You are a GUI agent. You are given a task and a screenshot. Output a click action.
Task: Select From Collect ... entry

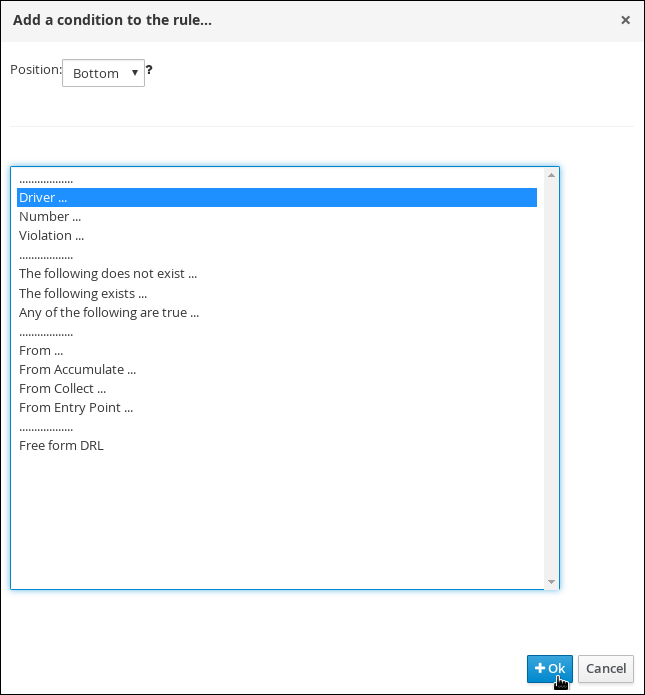[62, 389]
